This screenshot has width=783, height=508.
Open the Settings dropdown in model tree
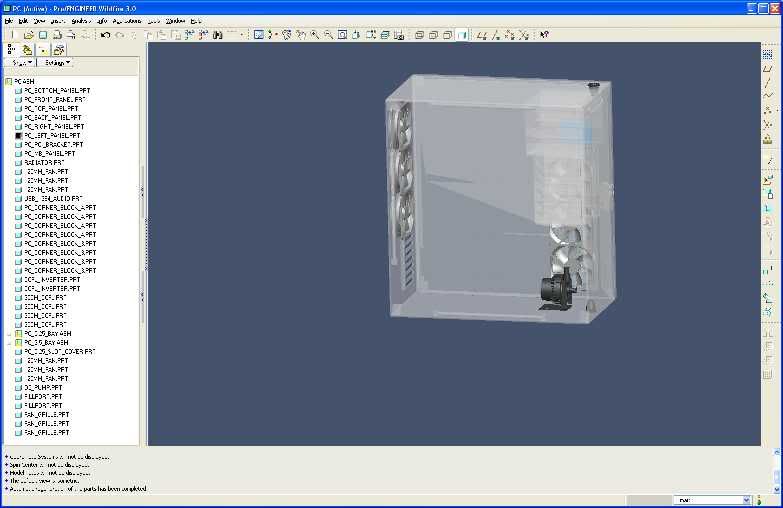(x=56, y=63)
